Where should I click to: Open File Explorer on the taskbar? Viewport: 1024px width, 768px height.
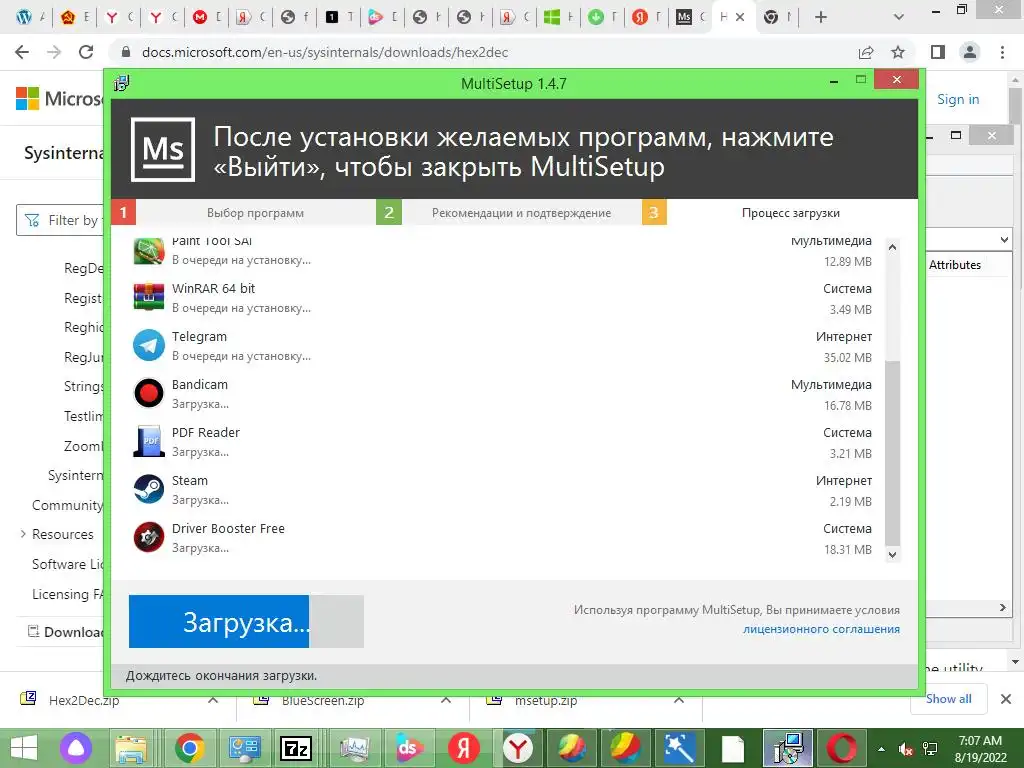coord(131,748)
